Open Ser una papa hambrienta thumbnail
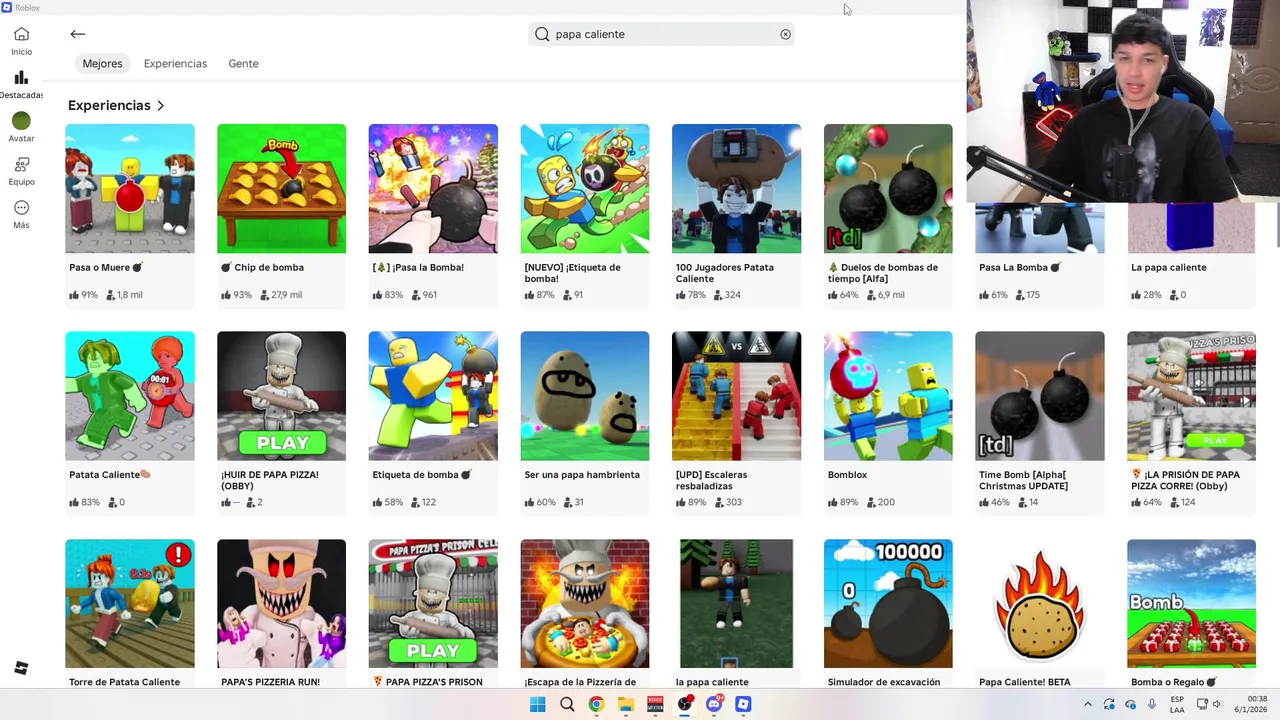The height and width of the screenshot is (720, 1280). pos(585,396)
